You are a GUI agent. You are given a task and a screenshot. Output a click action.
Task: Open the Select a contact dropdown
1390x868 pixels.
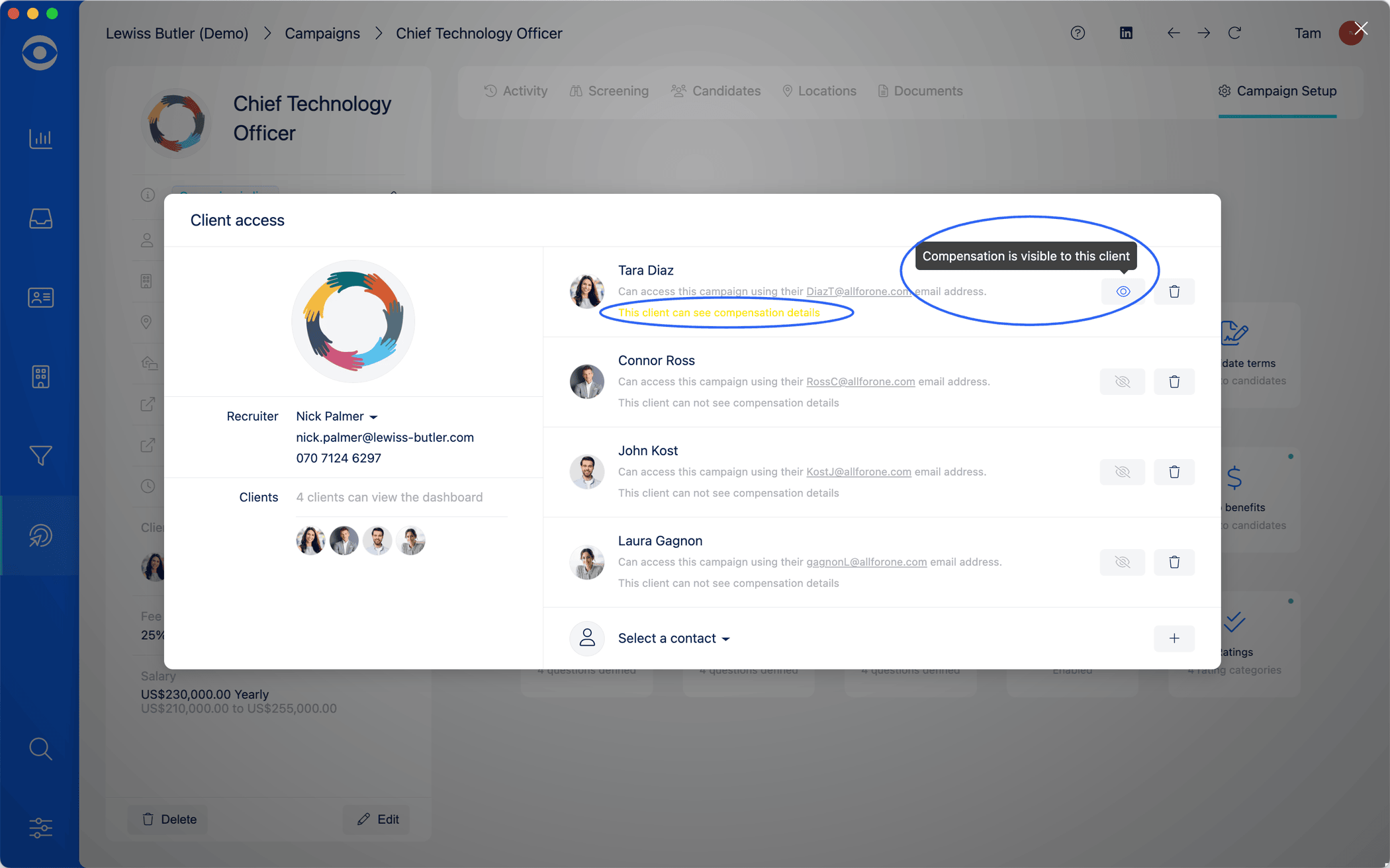coord(673,638)
